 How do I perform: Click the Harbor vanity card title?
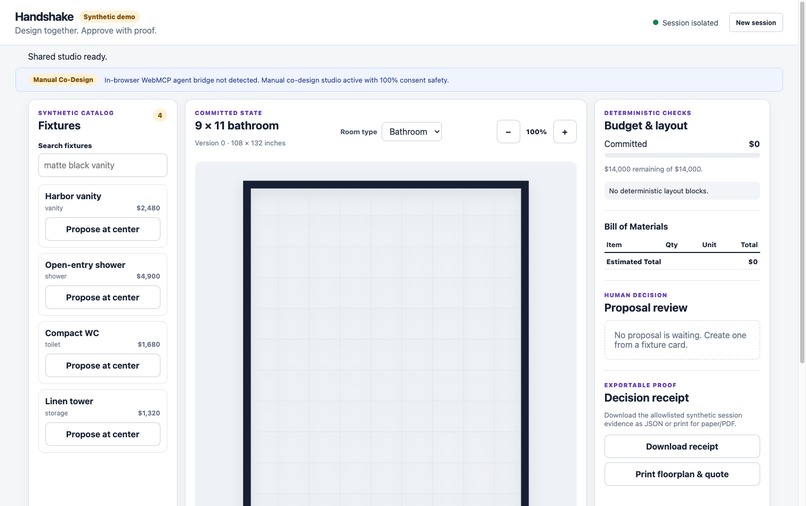(73, 196)
